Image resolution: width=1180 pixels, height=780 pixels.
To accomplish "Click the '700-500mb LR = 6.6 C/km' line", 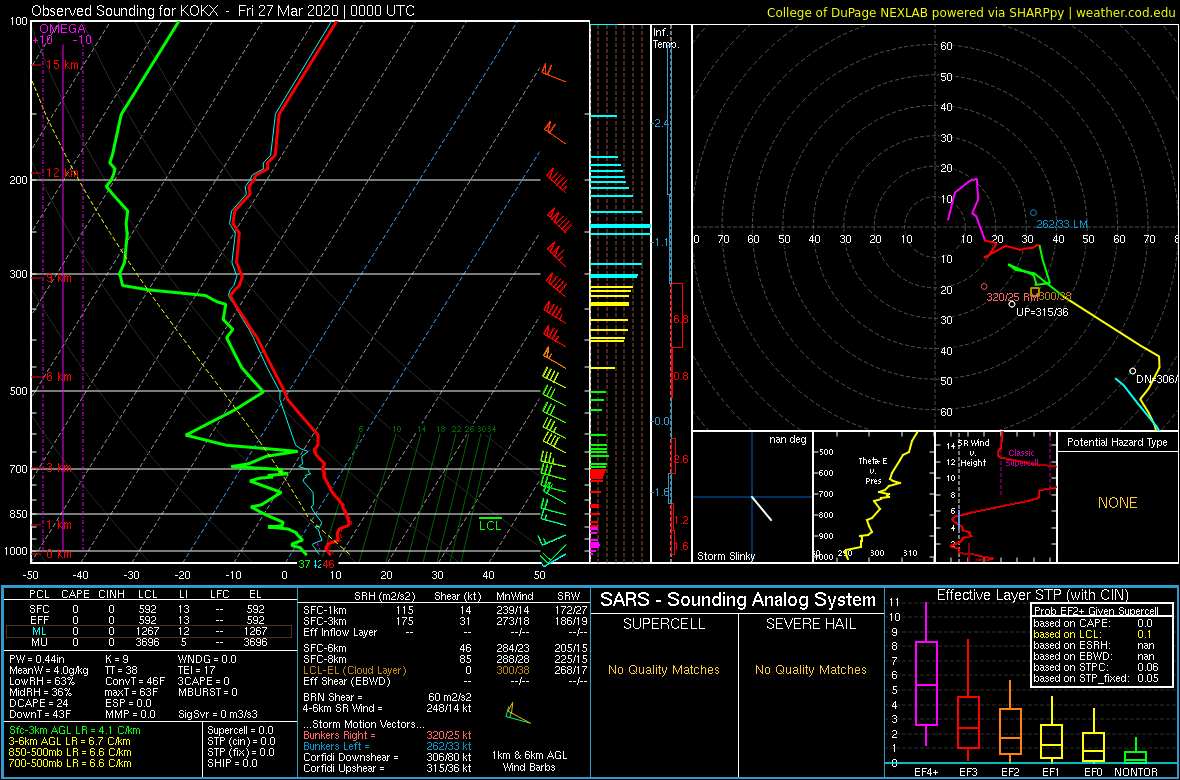I will tap(70, 763).
